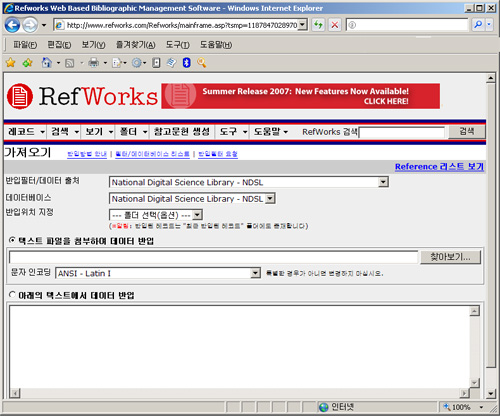Open RefWorks 도움말 dropdown menu

270,132
